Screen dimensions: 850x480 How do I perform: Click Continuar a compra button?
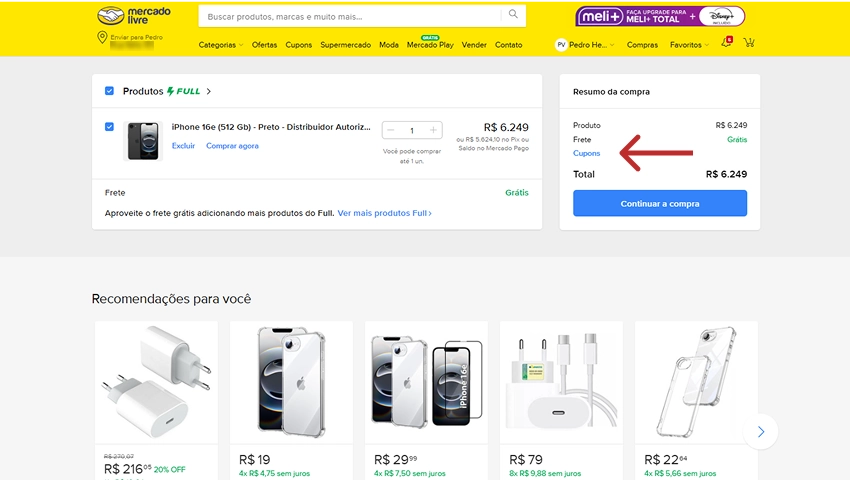click(x=660, y=203)
